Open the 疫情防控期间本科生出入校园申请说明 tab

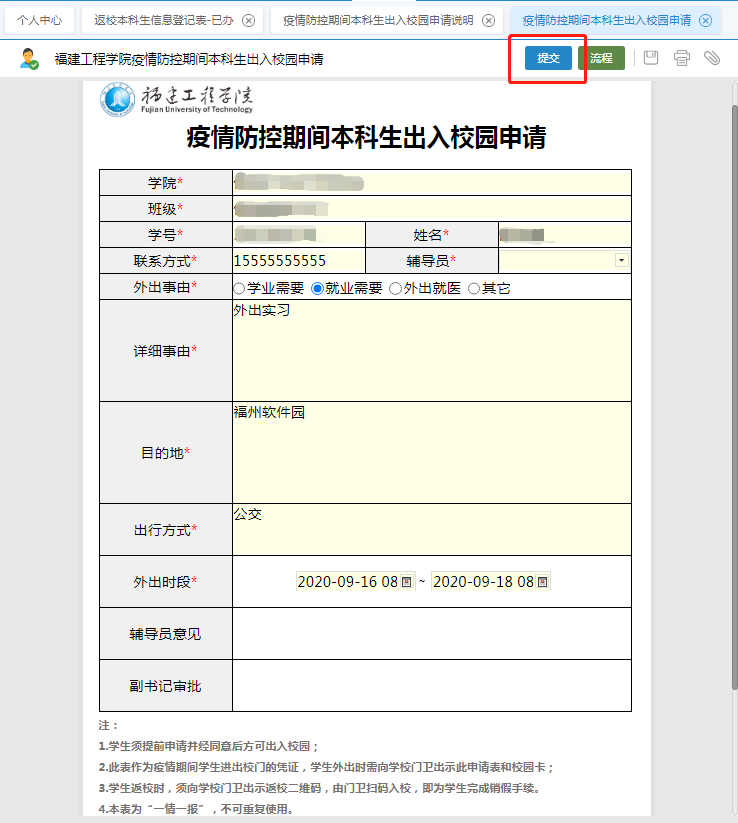378,20
